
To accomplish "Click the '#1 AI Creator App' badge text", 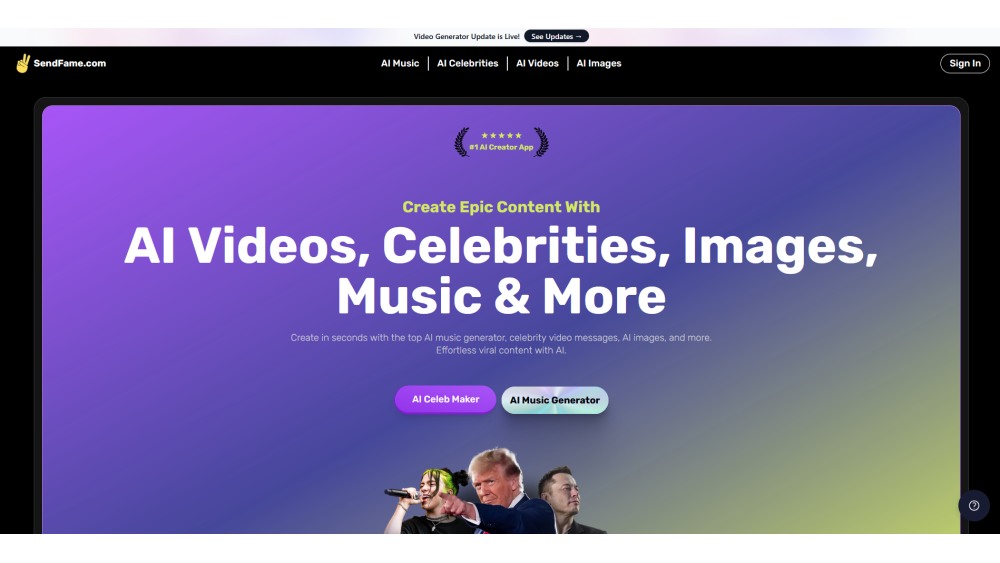I will point(501,148).
